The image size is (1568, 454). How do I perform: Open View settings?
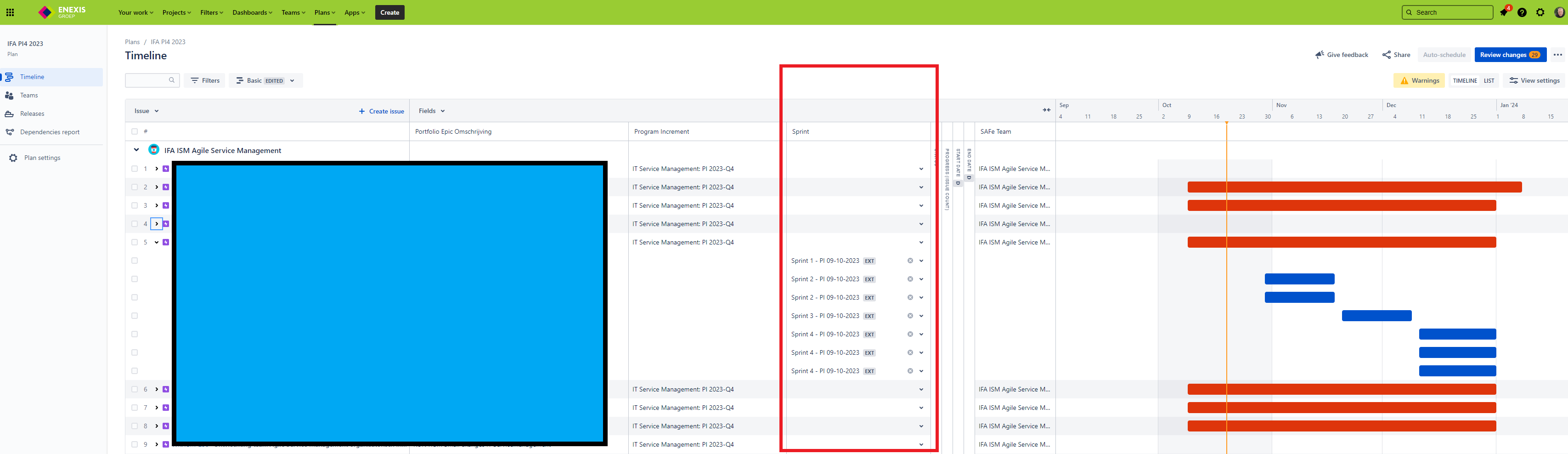click(x=1534, y=80)
